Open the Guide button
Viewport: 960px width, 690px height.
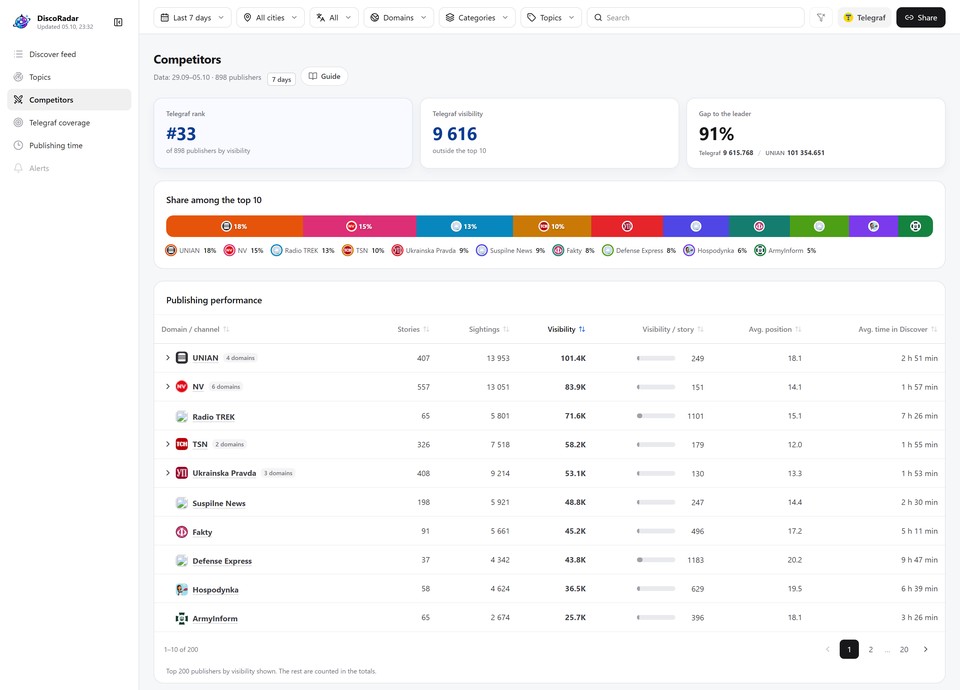(x=324, y=77)
